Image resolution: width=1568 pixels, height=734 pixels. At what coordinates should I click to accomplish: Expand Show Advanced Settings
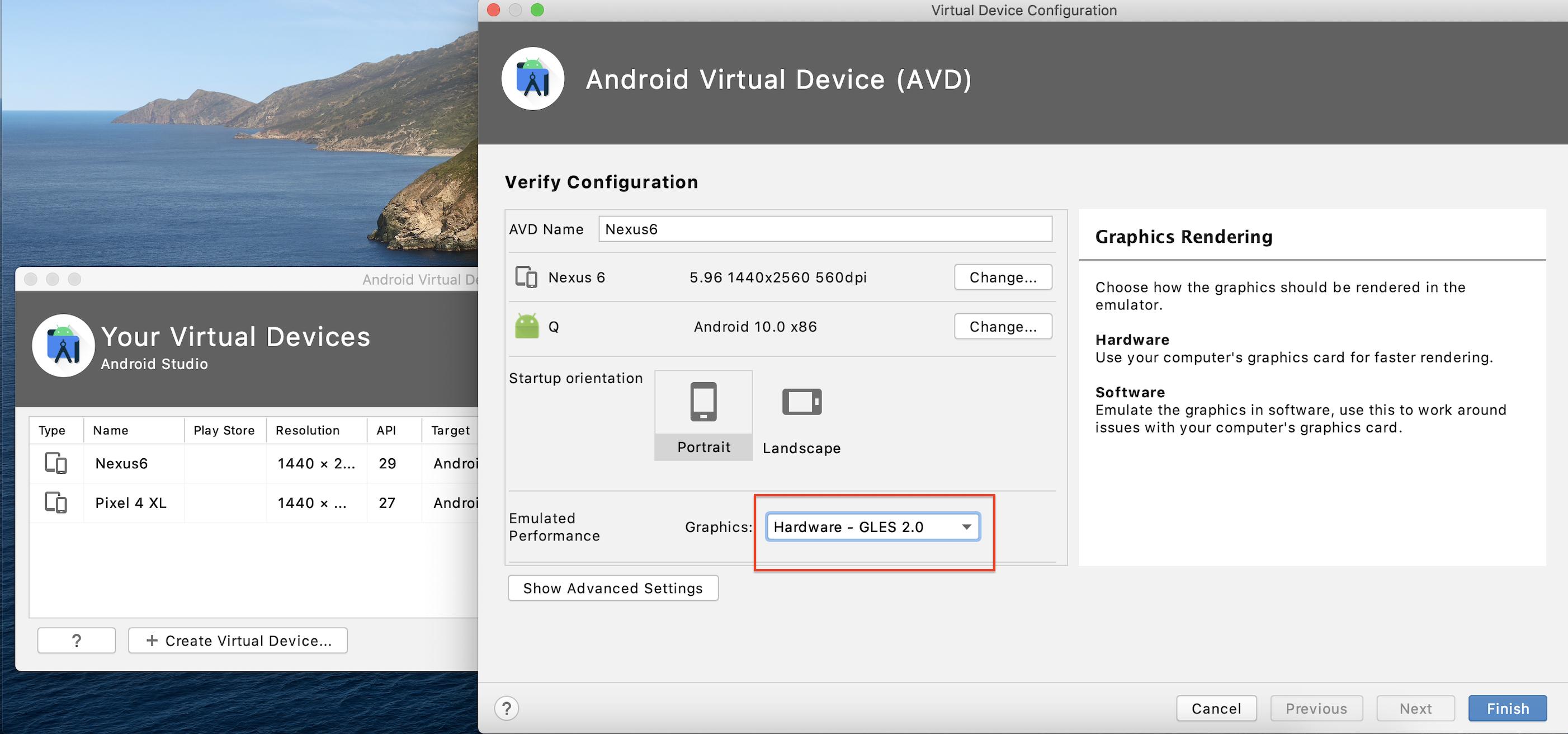click(612, 589)
